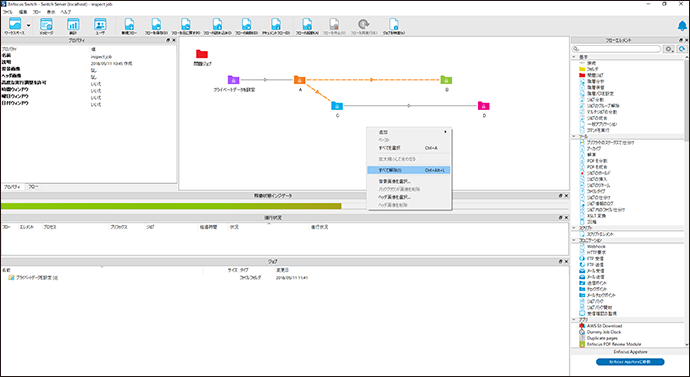Open Workspace dropdown arrow in toolbar
Viewport: 690px width, 377px height.
pyautogui.click(x=29, y=26)
